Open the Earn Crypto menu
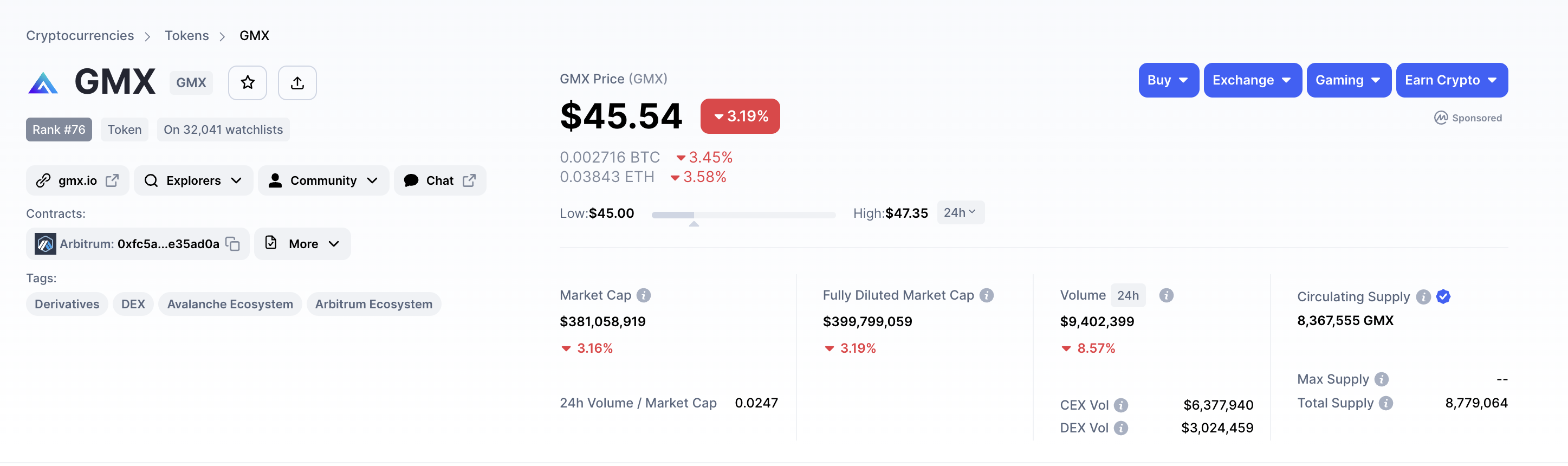 [1450, 80]
